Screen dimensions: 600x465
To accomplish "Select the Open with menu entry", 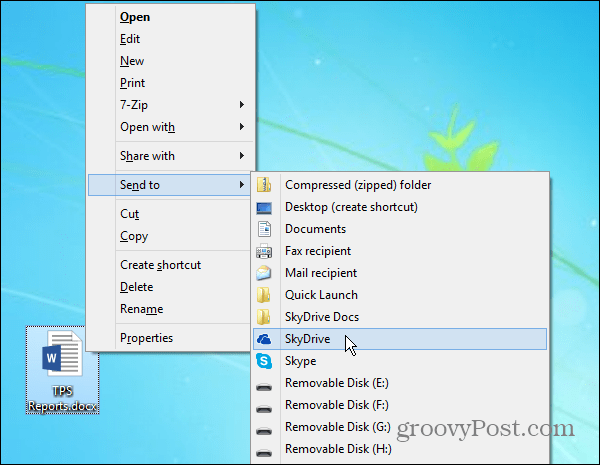I will [171, 127].
